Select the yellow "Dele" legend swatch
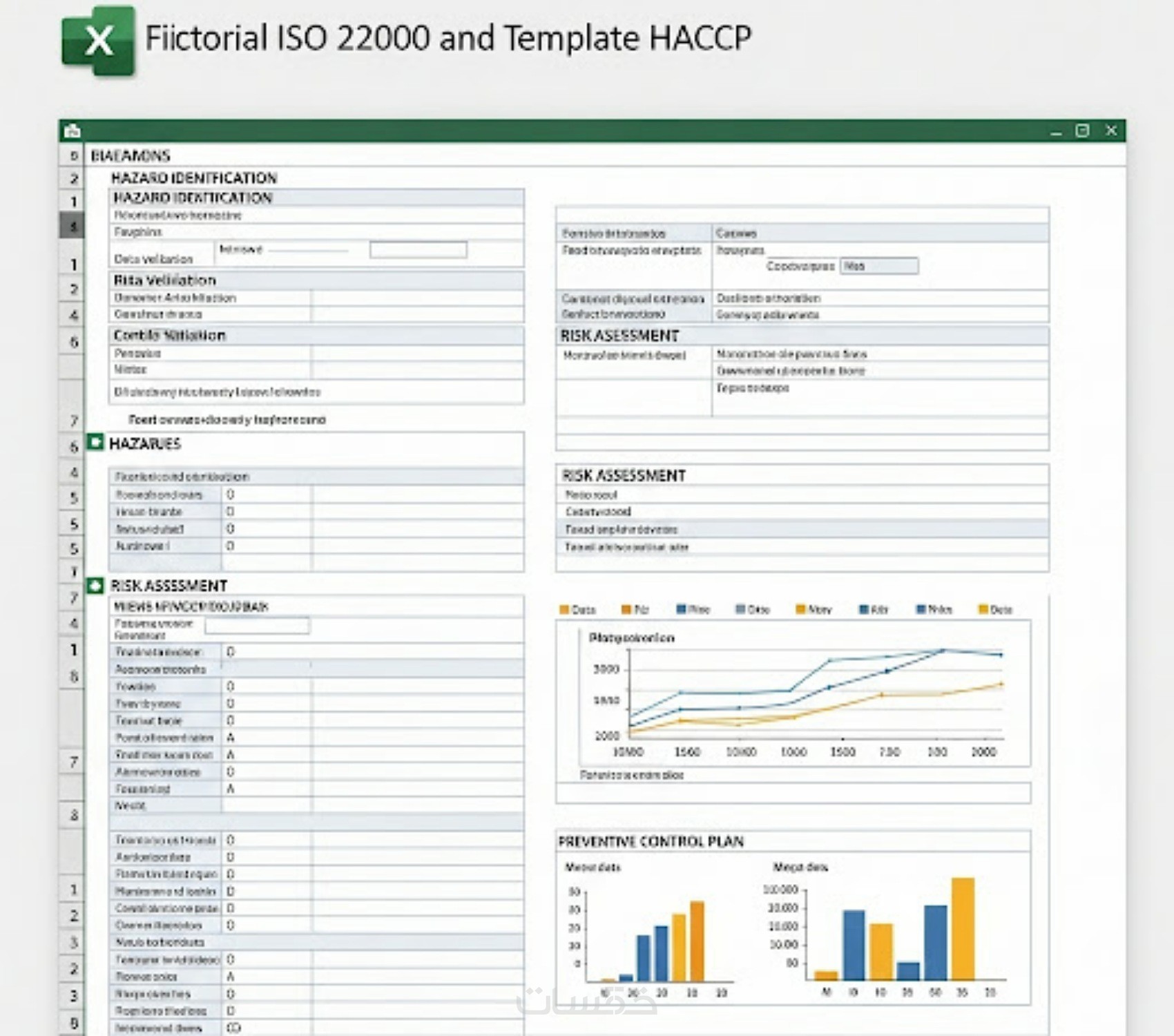Image resolution: width=1174 pixels, height=1036 pixels. [x=983, y=609]
